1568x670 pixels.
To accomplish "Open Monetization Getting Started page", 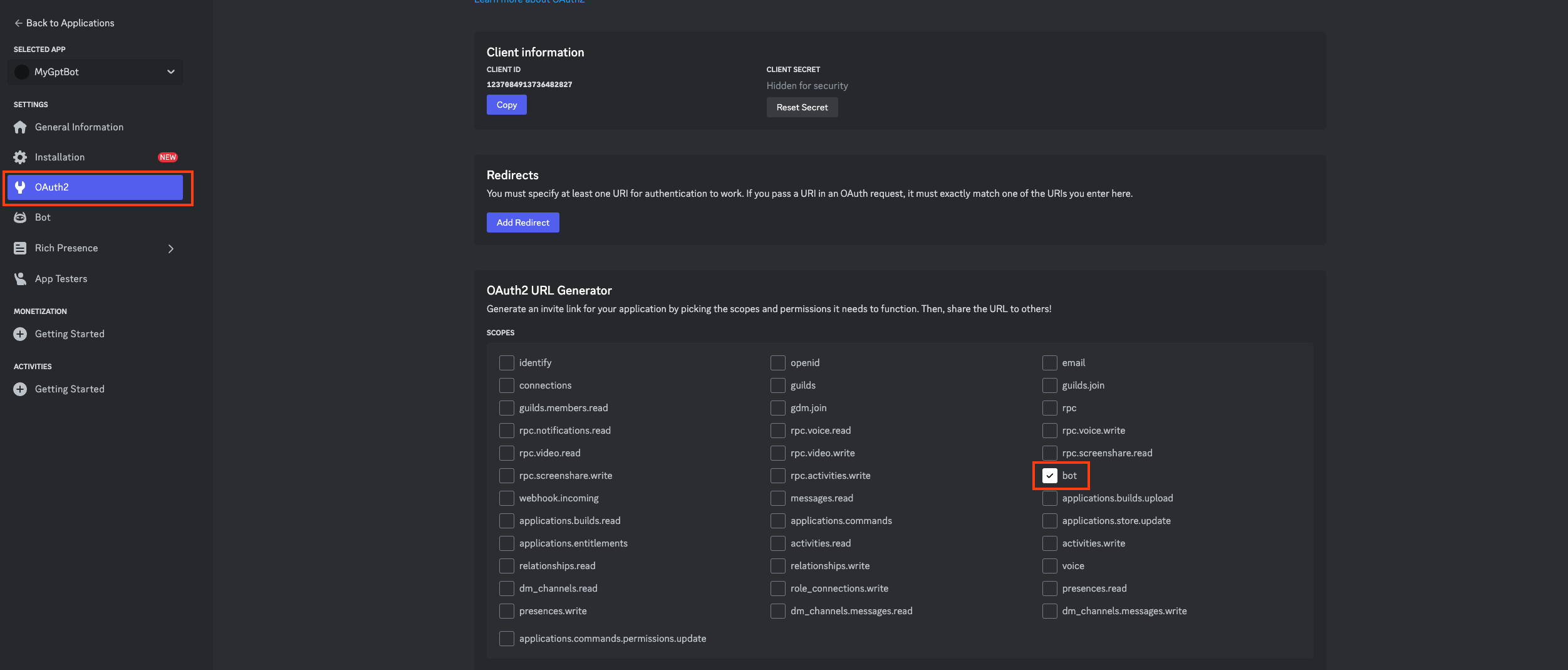I will [x=95, y=334].
